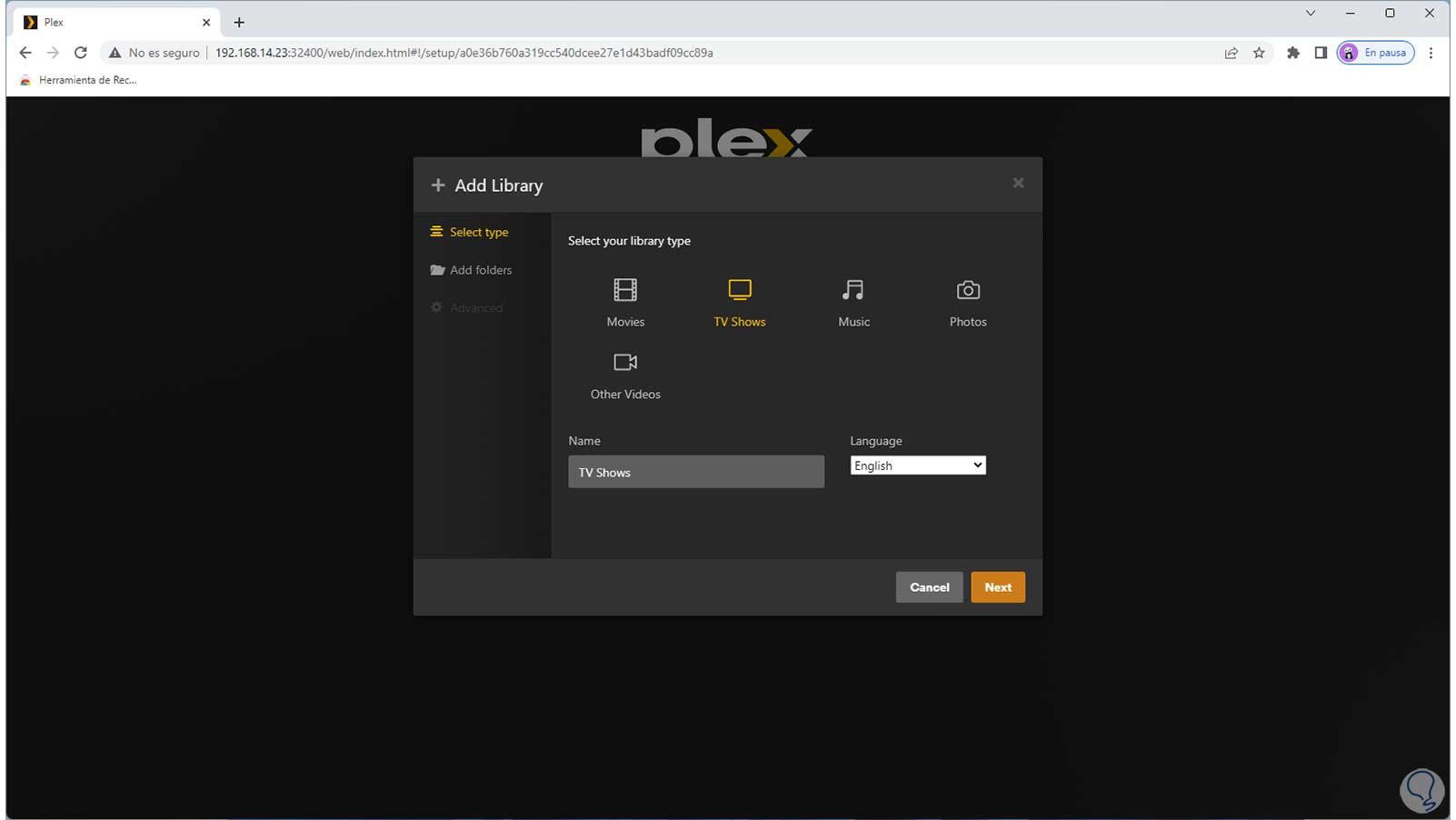
Task: Select the TV Shows library type
Action: pyautogui.click(x=740, y=303)
